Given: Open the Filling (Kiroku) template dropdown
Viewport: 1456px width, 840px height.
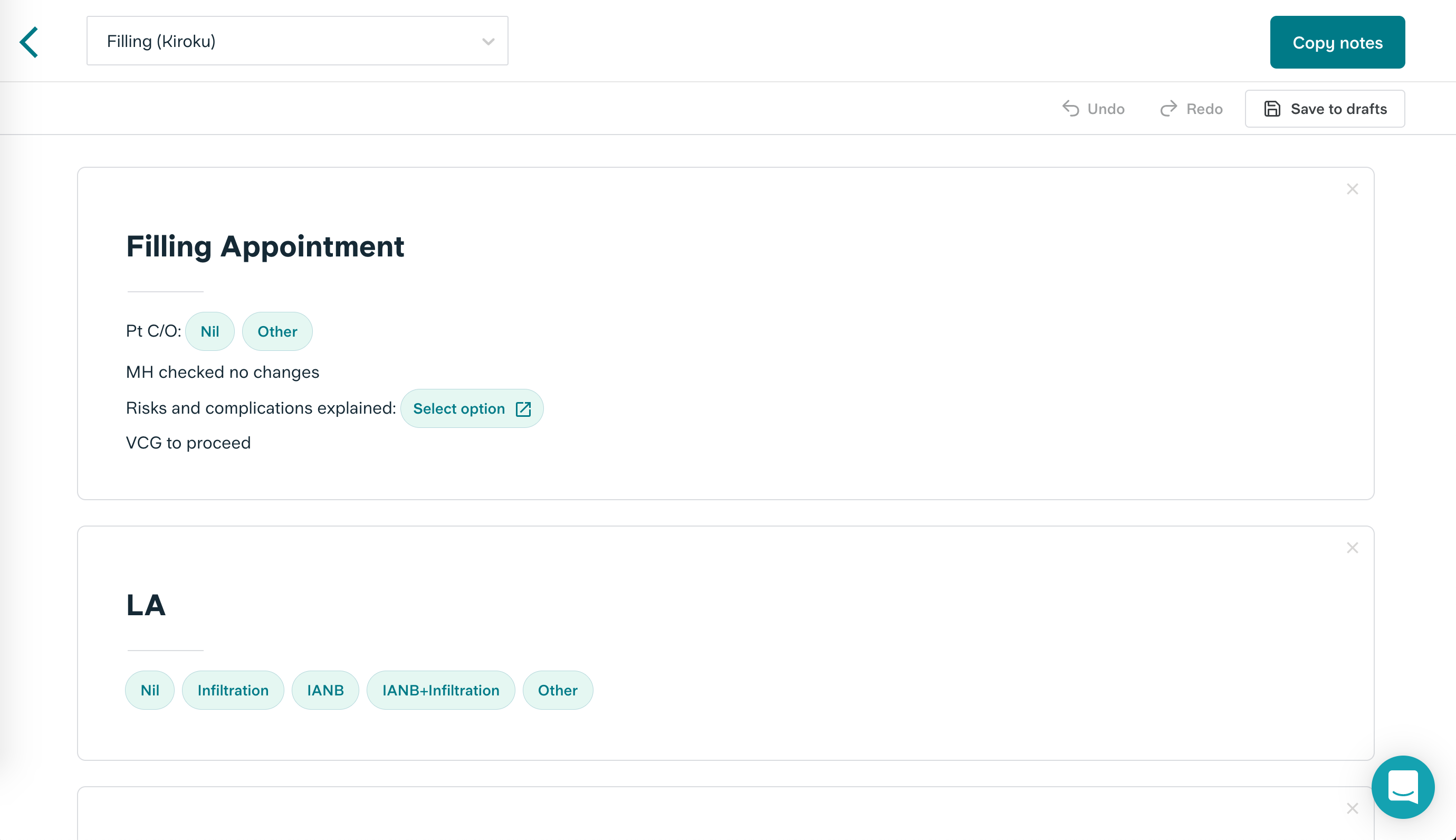Looking at the screenshot, I should coord(297,41).
